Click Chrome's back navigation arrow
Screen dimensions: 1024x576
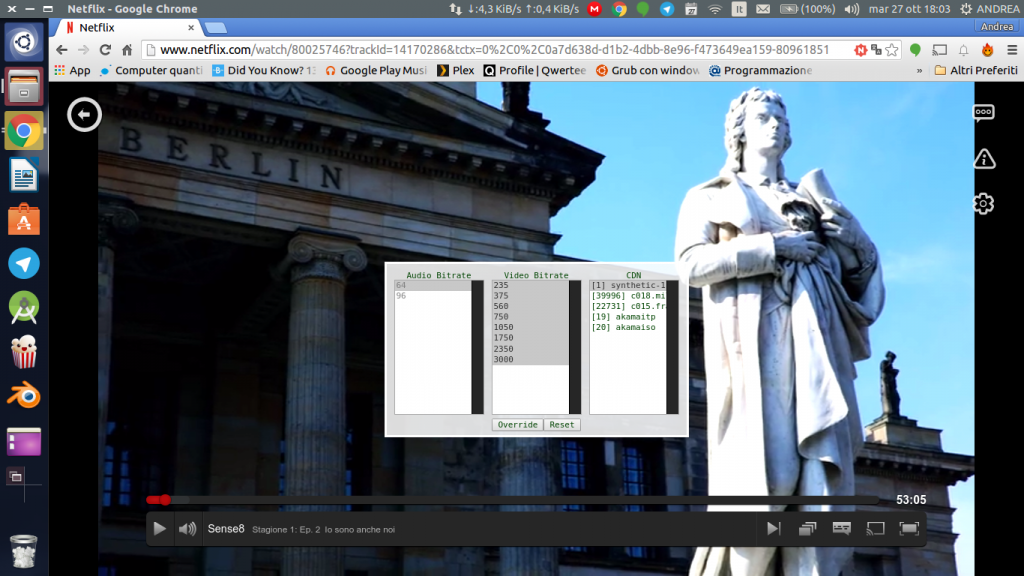61,50
